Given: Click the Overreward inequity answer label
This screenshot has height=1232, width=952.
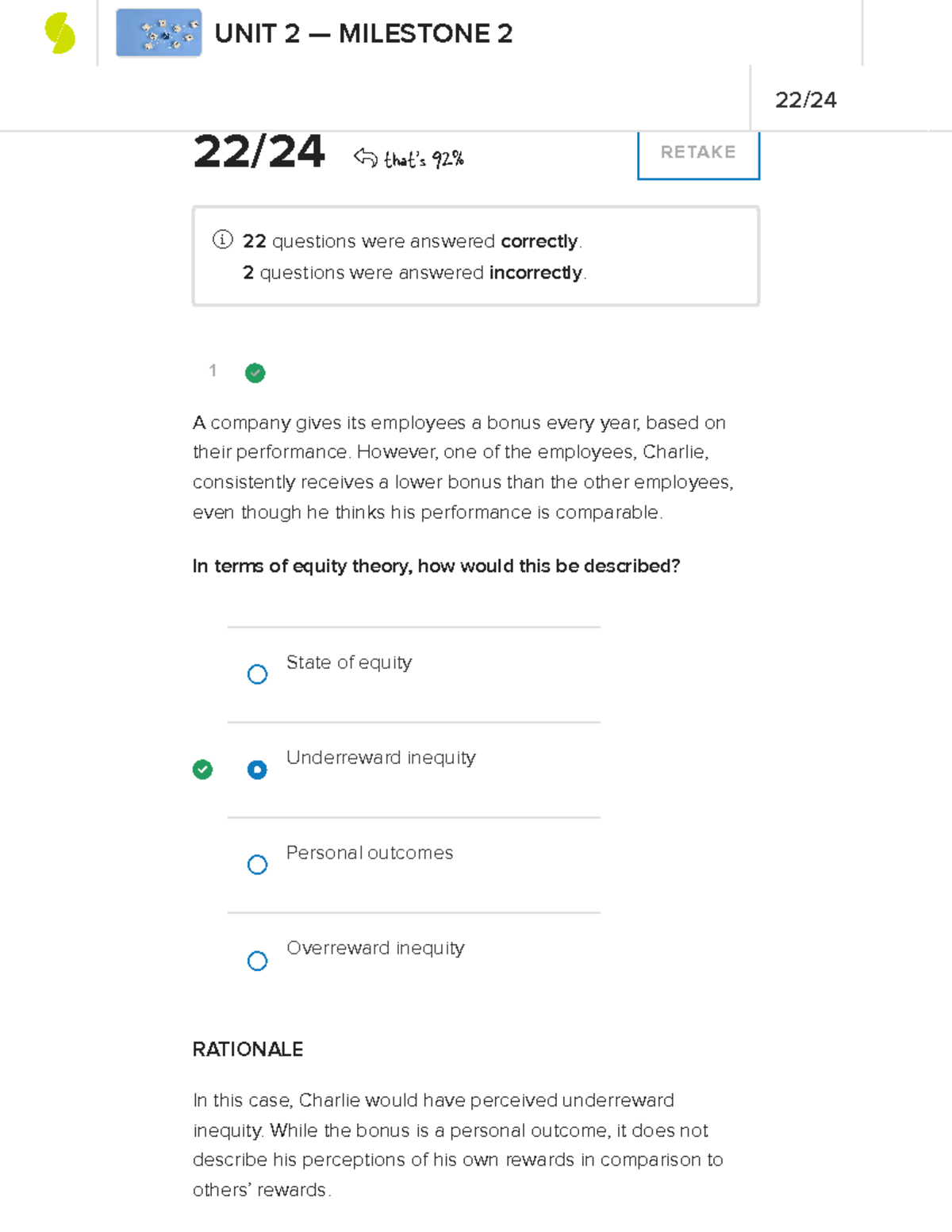Looking at the screenshot, I should pos(375,948).
